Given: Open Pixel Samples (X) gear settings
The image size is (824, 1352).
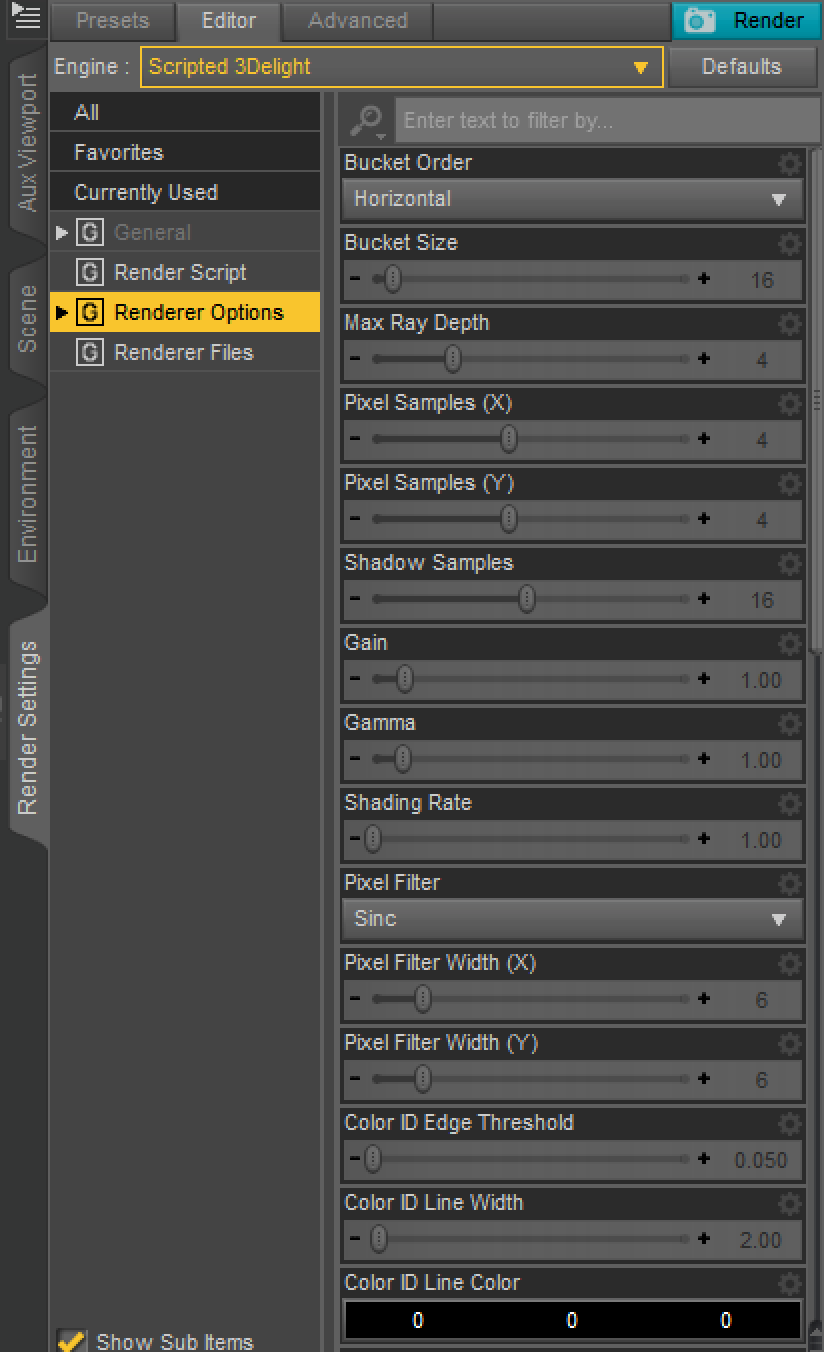Looking at the screenshot, I should [790, 403].
